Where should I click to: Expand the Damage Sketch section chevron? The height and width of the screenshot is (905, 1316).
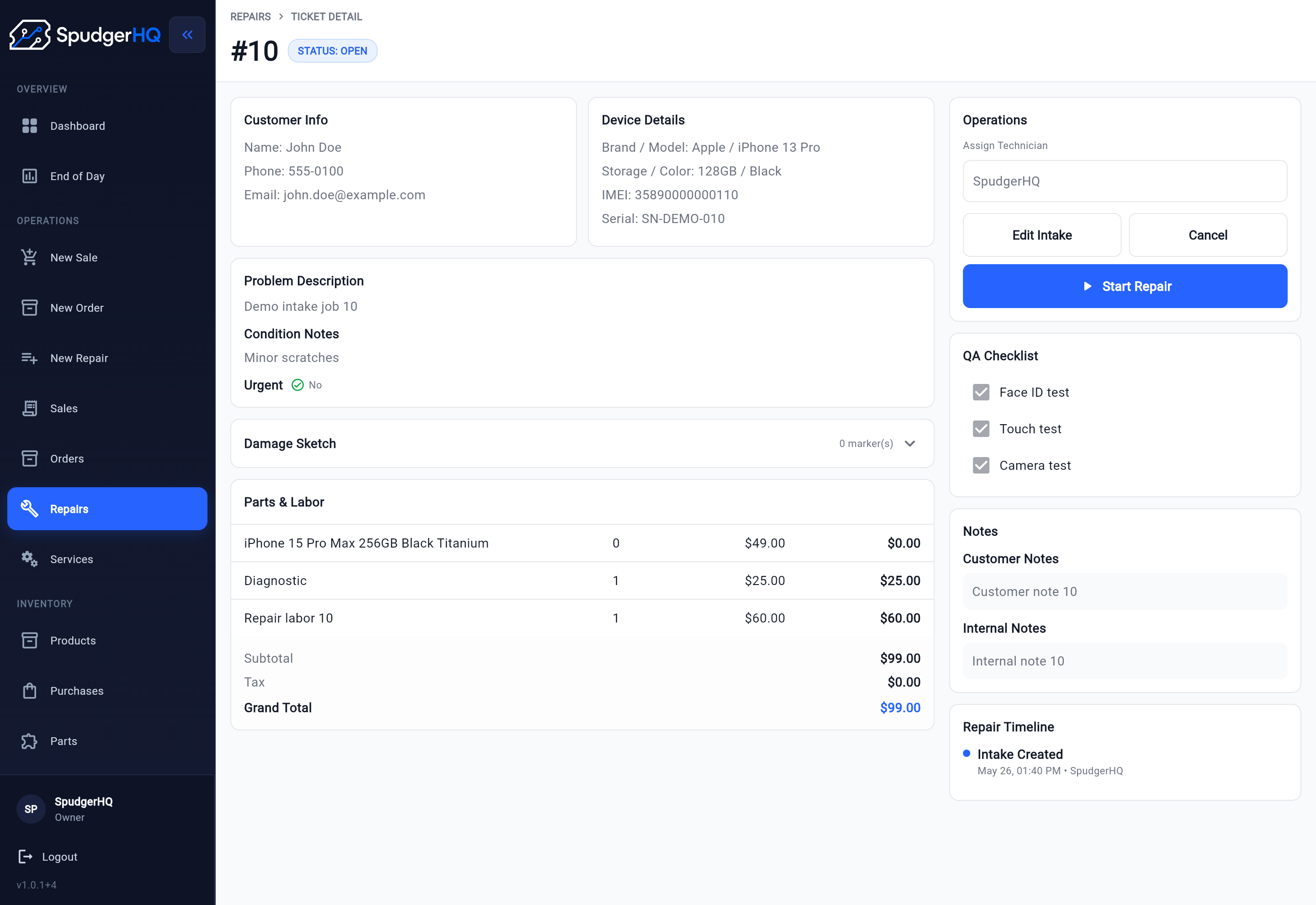click(910, 443)
